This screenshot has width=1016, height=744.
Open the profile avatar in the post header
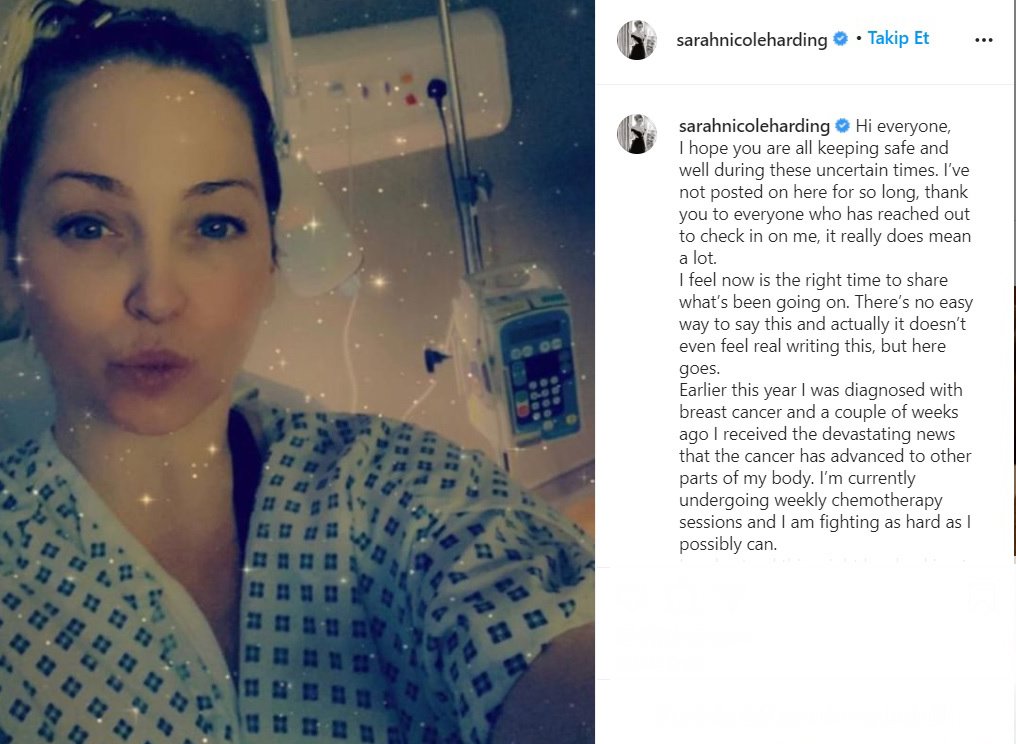click(x=636, y=40)
